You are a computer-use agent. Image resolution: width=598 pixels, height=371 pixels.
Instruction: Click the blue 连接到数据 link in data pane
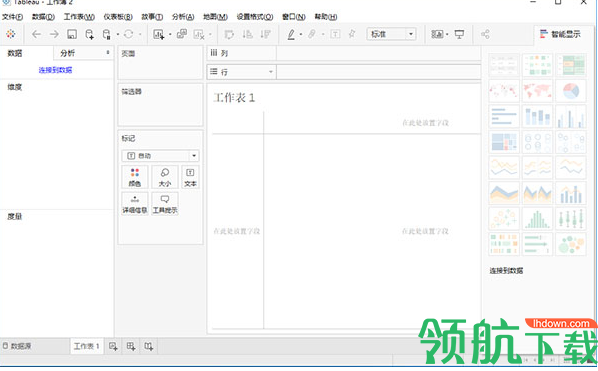(55, 70)
